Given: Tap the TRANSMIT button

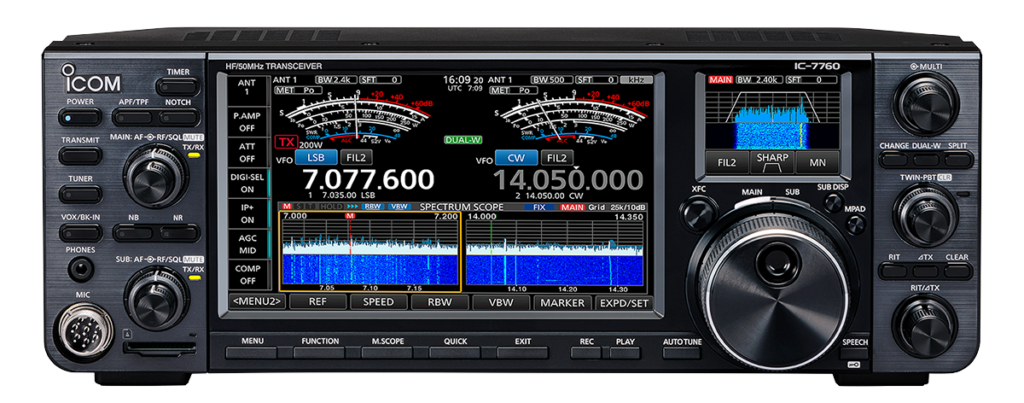Looking at the screenshot, I should [80, 155].
